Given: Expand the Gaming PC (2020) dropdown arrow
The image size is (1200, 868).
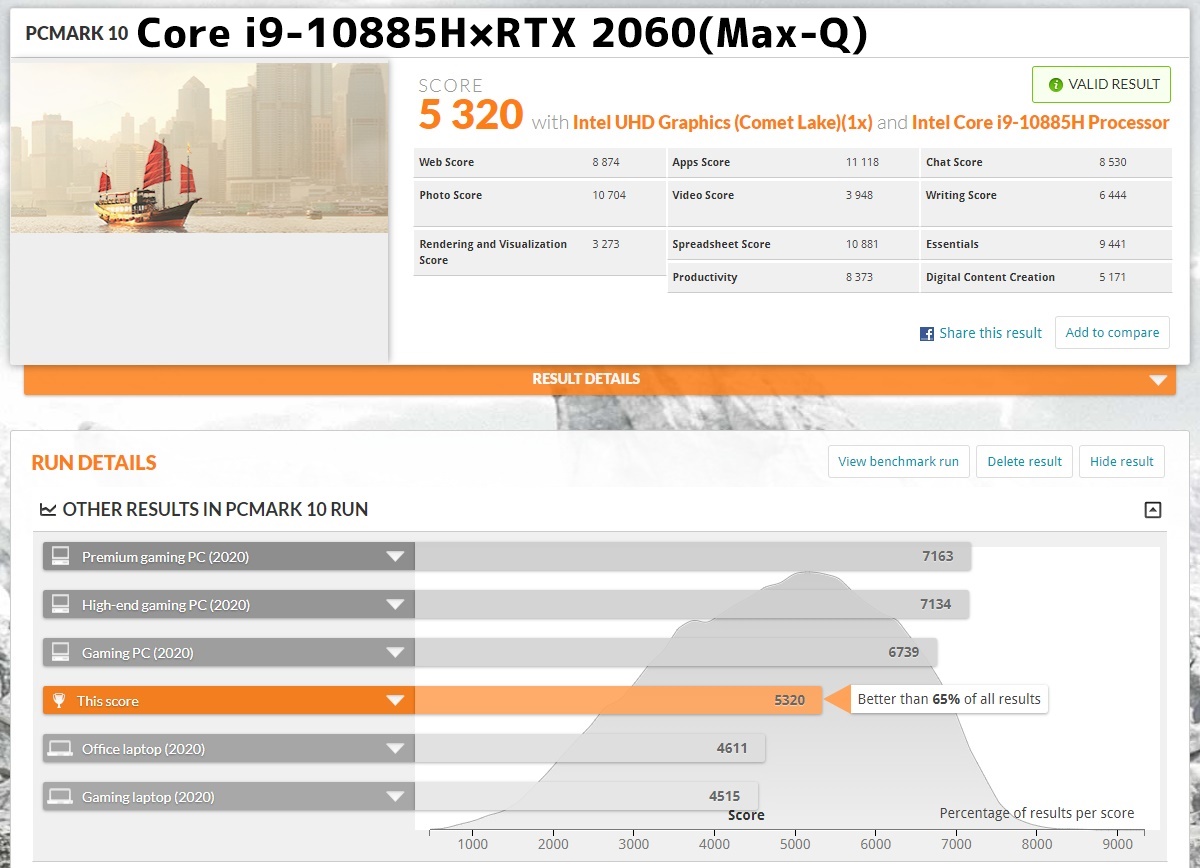Looking at the screenshot, I should 395,653.
